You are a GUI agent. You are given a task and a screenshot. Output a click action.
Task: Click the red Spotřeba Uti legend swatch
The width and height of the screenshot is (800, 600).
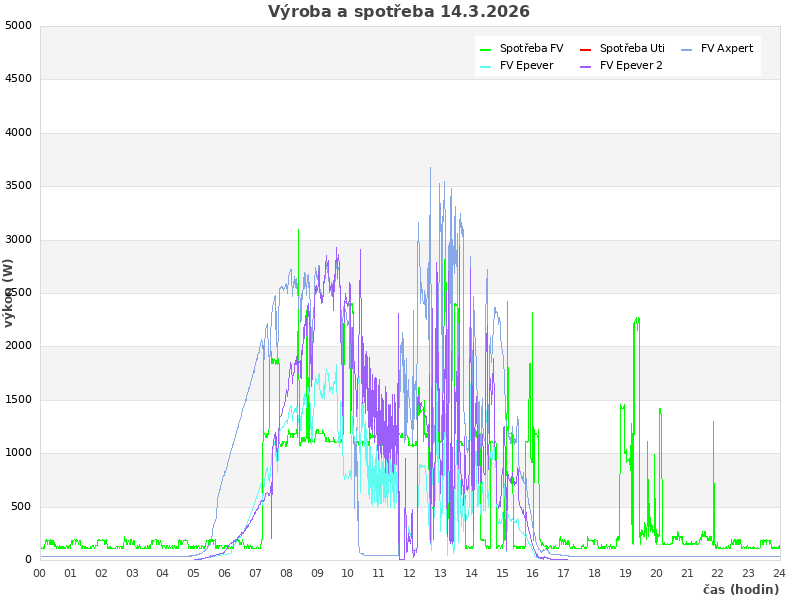[586, 49]
